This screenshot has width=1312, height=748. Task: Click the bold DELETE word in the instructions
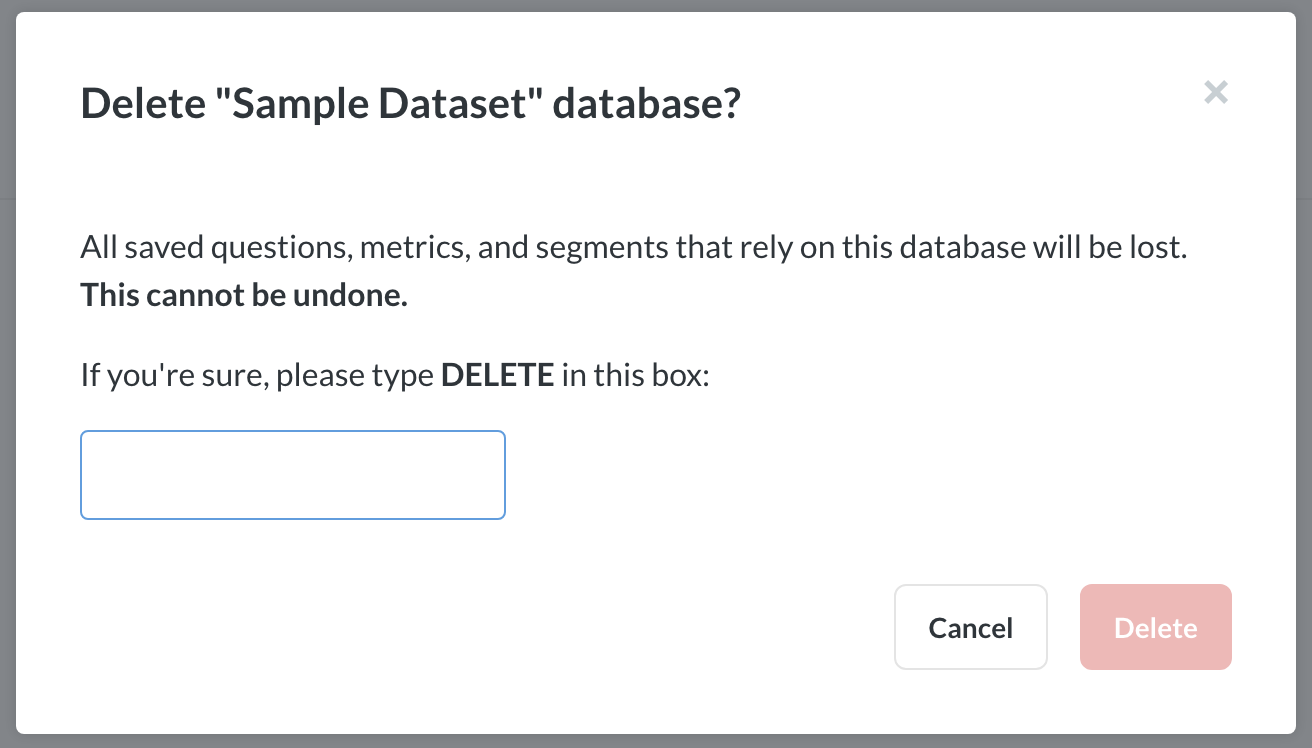[x=497, y=374]
